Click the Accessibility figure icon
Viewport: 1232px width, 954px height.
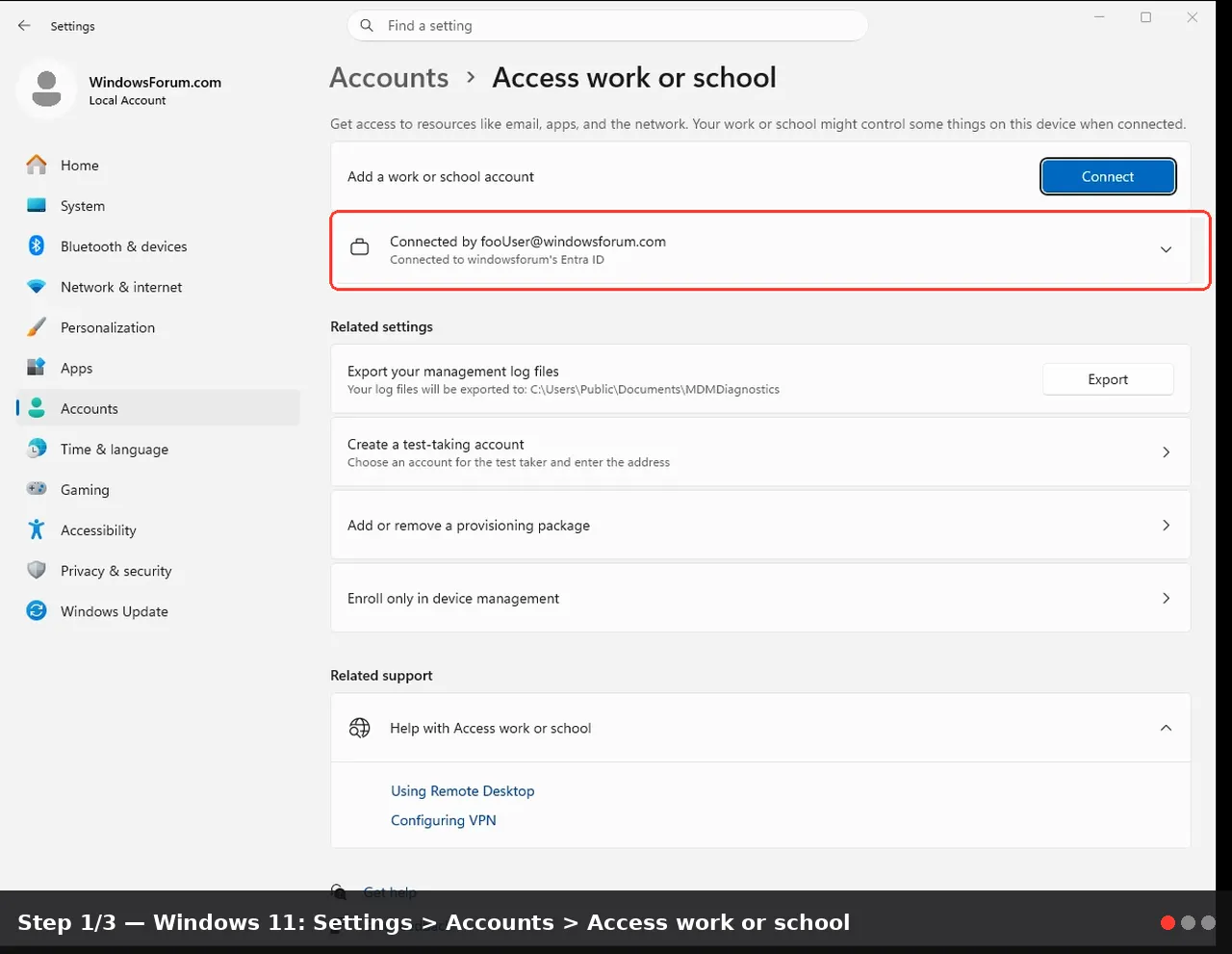[37, 529]
